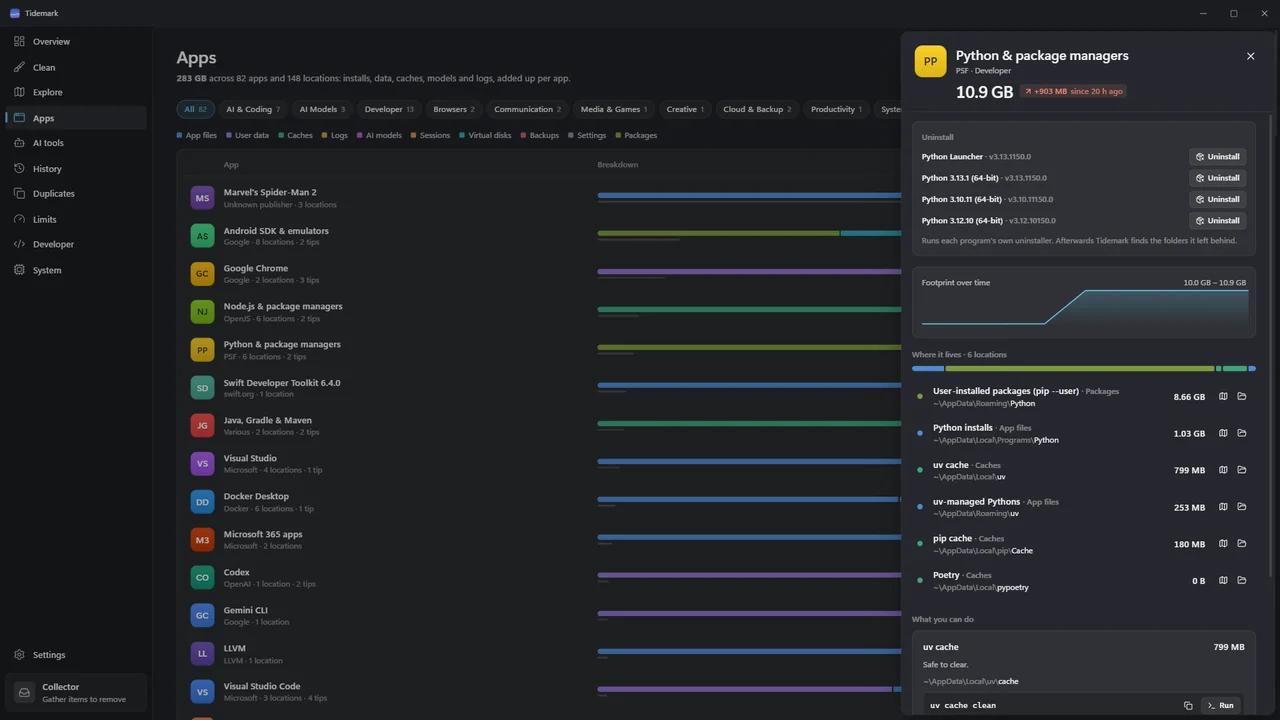Open the Poetry cache folder
The height and width of the screenshot is (720, 1280).
[1242, 580]
